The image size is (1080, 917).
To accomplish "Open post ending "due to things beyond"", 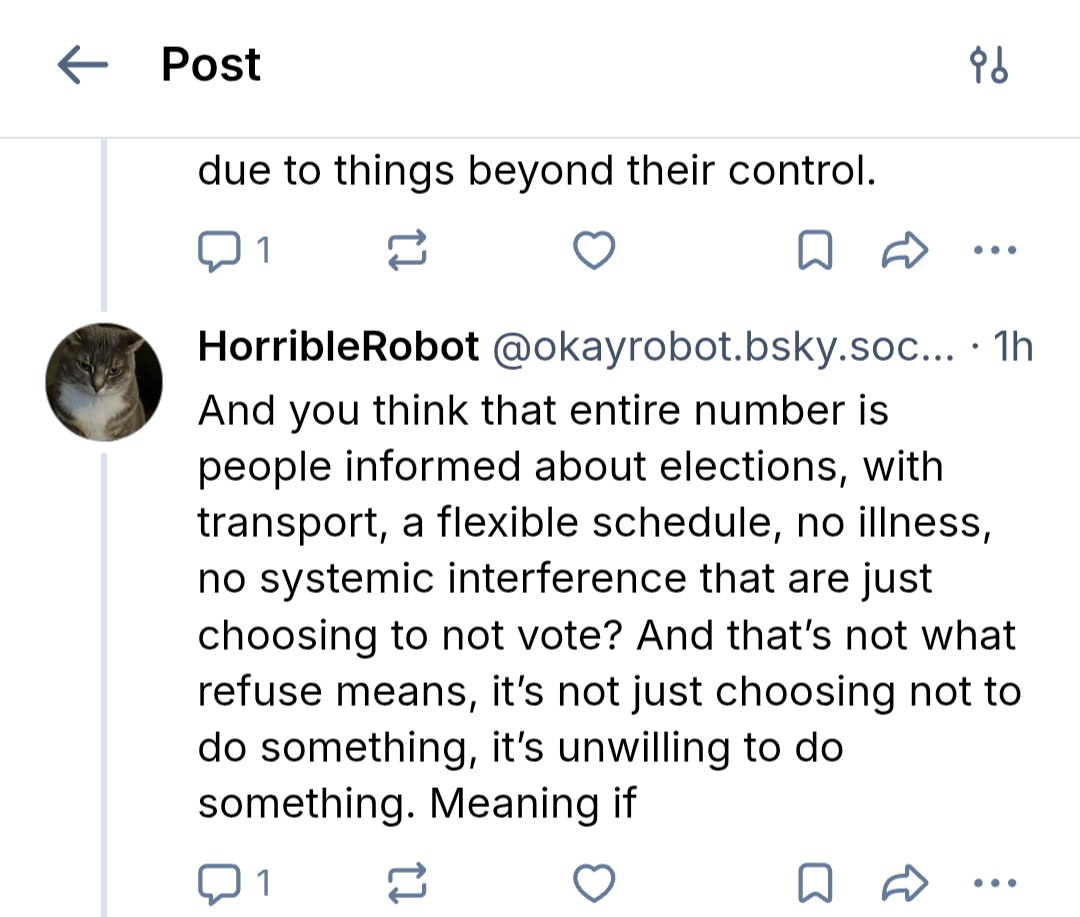I will 536,171.
